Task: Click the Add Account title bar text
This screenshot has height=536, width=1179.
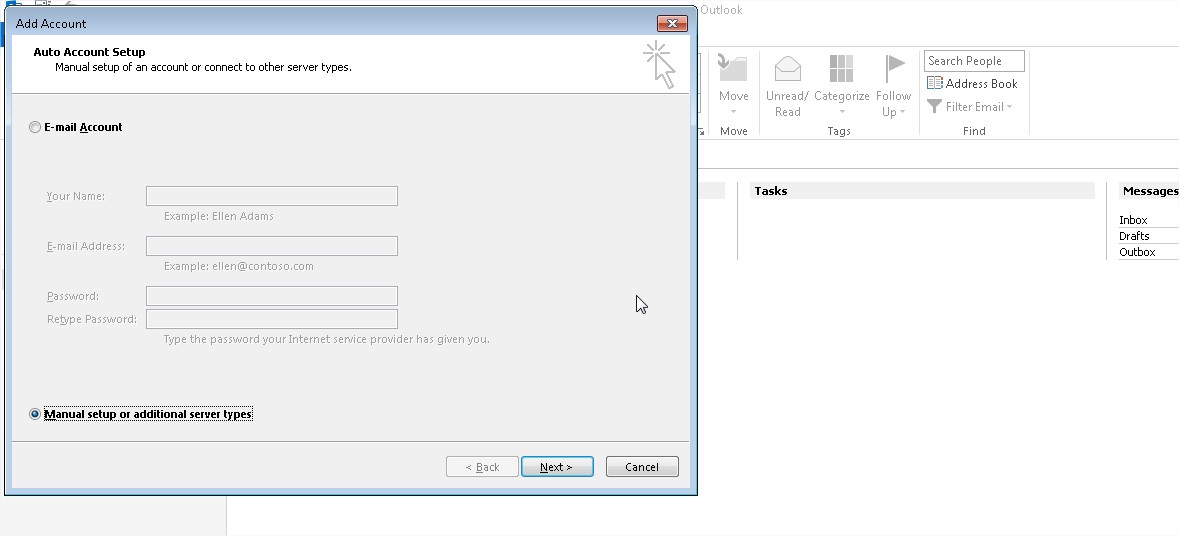Action: click(51, 23)
